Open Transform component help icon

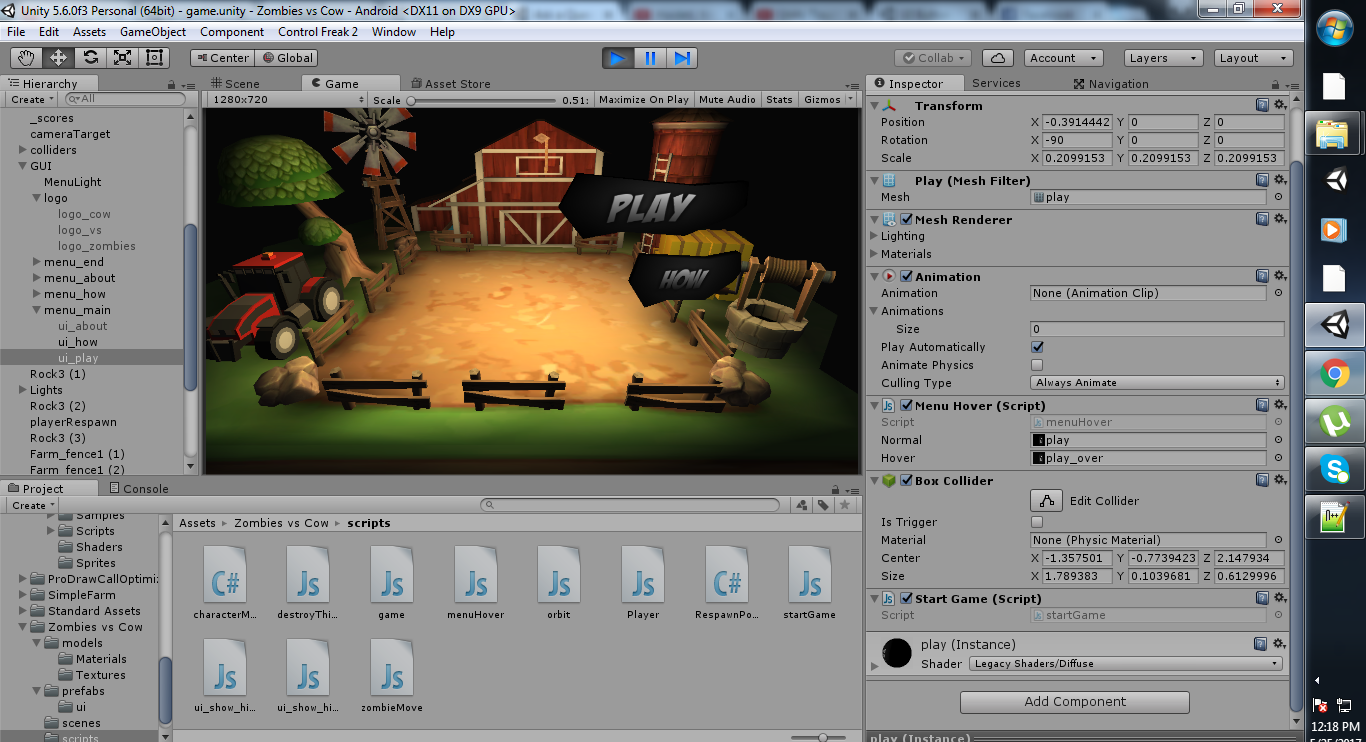tap(1263, 105)
